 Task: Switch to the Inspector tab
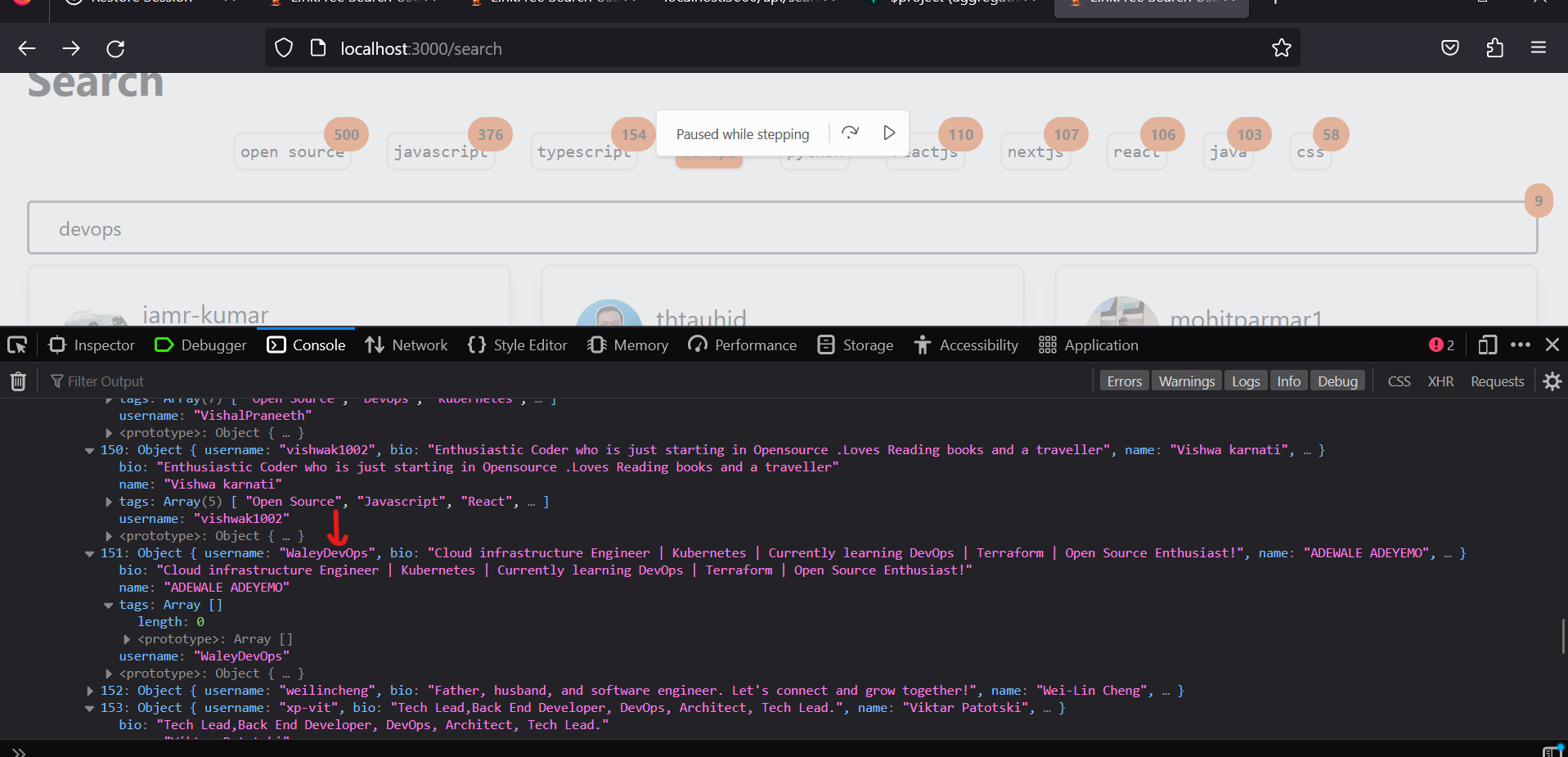tap(92, 345)
